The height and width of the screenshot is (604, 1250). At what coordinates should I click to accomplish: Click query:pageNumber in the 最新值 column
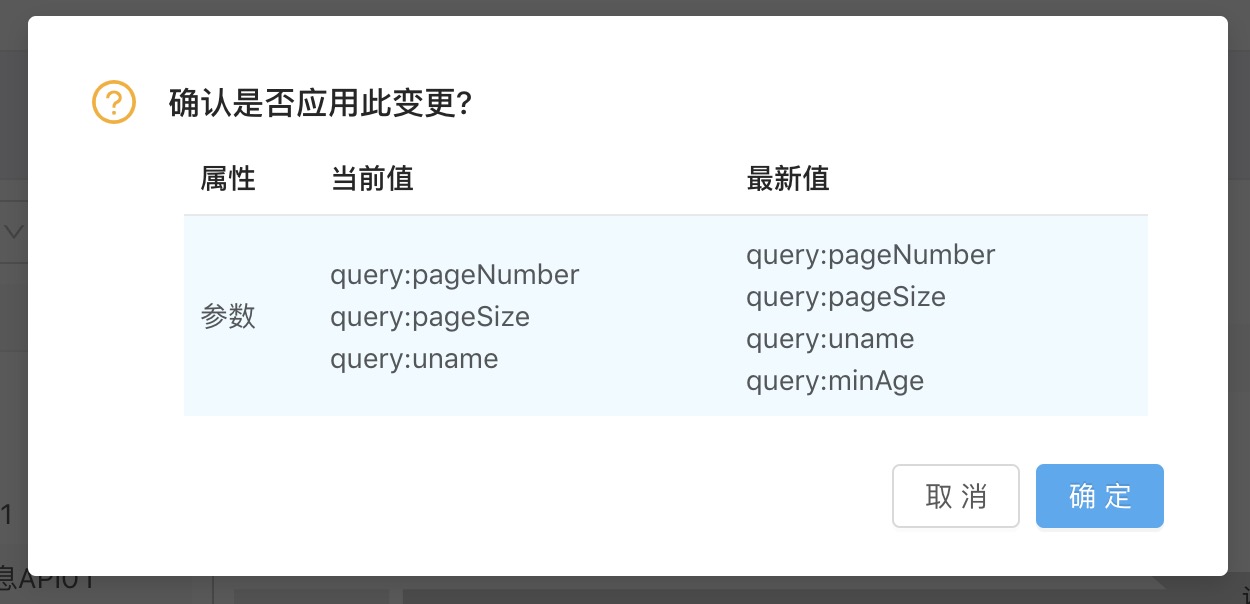(870, 255)
